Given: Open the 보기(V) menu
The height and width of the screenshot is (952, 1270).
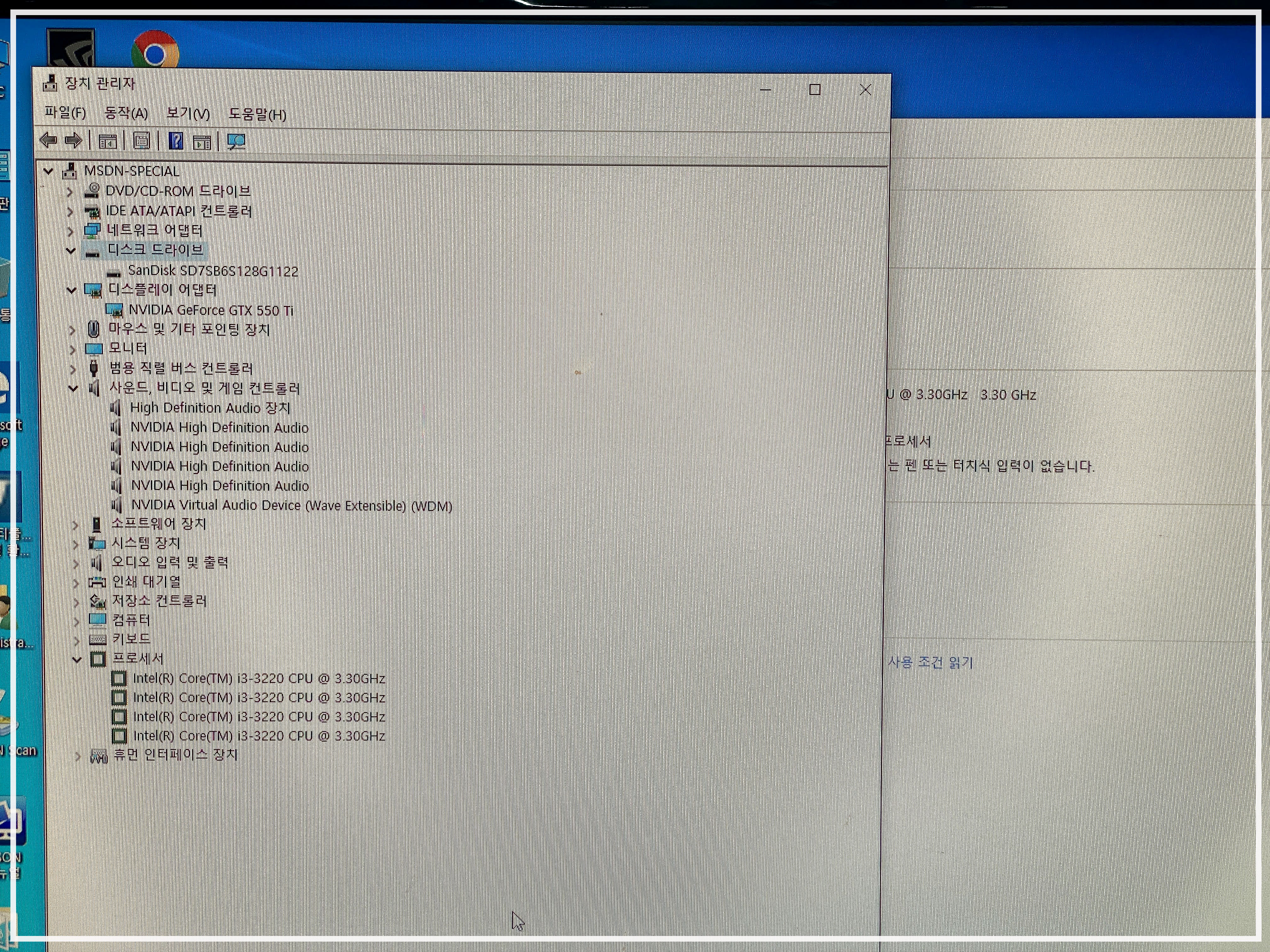Looking at the screenshot, I should coord(188,114).
